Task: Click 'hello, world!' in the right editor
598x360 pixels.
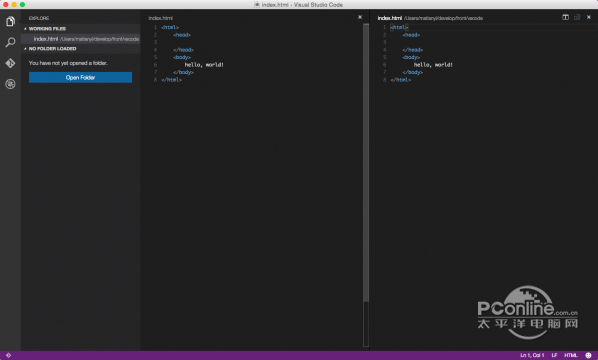Action: coord(433,65)
